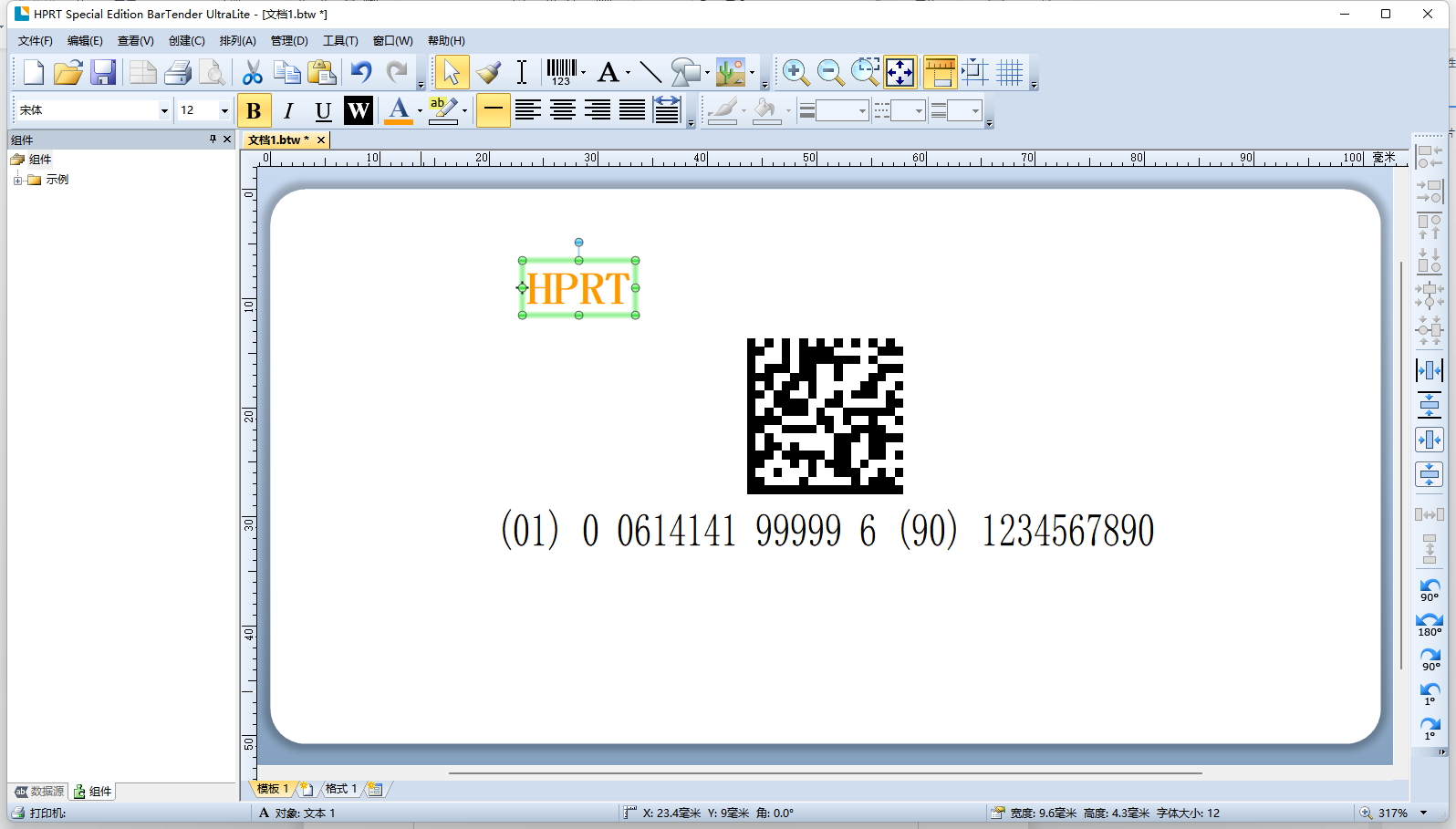Set text alignment to center
The width and height of the screenshot is (1456, 829).
(x=562, y=110)
